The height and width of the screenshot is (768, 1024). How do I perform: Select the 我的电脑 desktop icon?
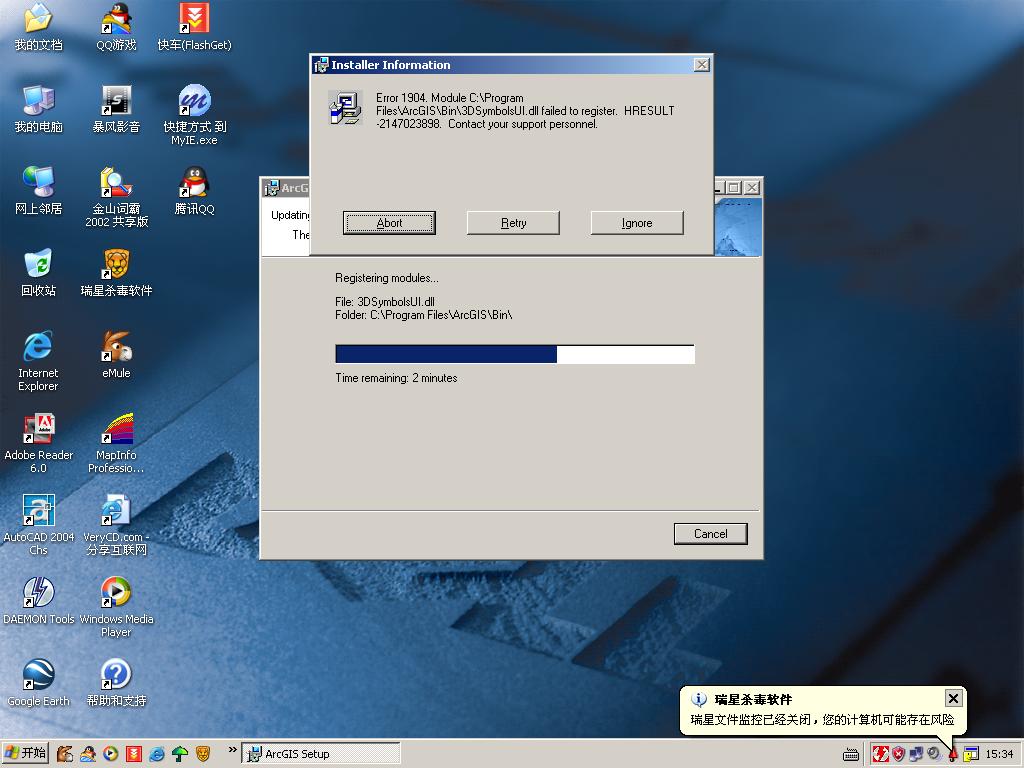point(39,109)
